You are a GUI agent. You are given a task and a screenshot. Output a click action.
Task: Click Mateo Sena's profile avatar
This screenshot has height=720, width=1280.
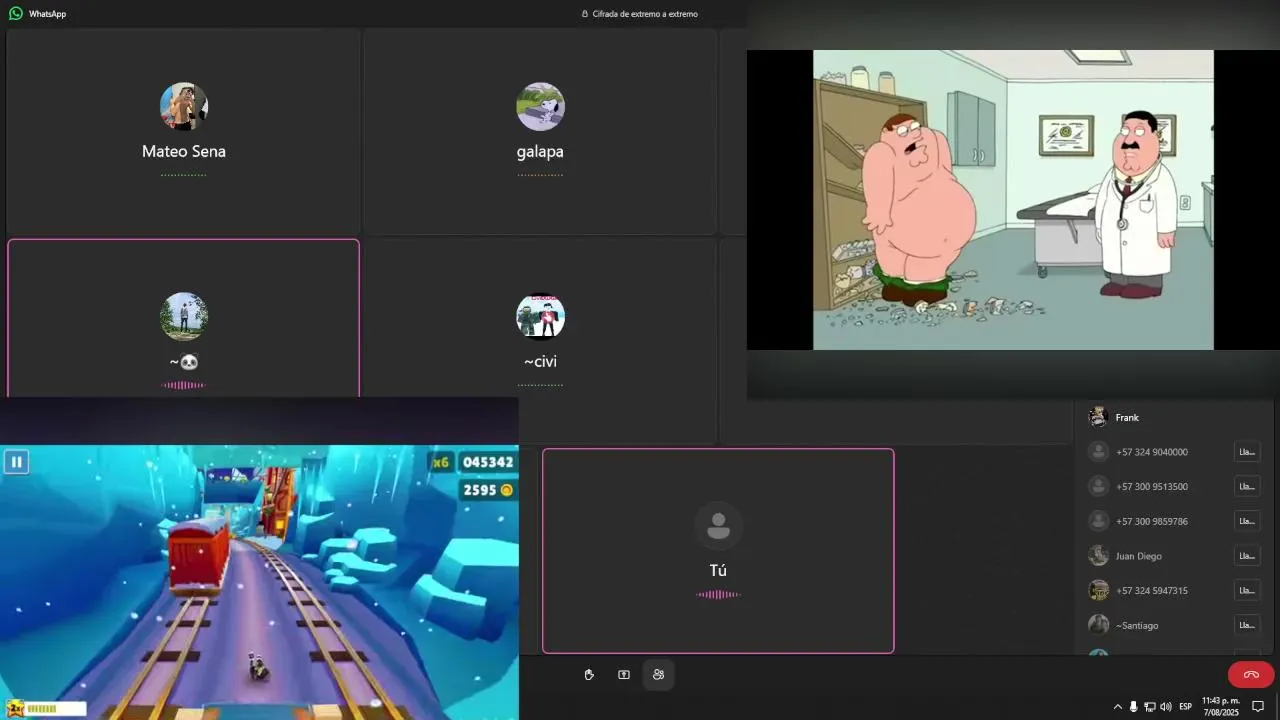184,106
